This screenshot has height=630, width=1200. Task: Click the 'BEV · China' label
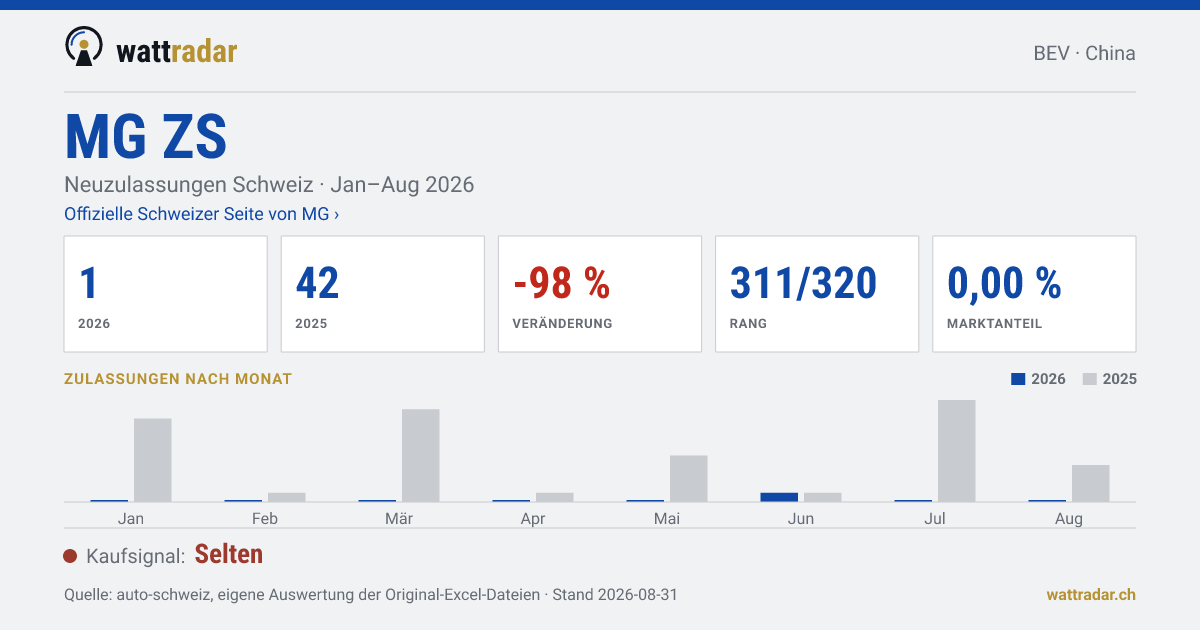1084,53
